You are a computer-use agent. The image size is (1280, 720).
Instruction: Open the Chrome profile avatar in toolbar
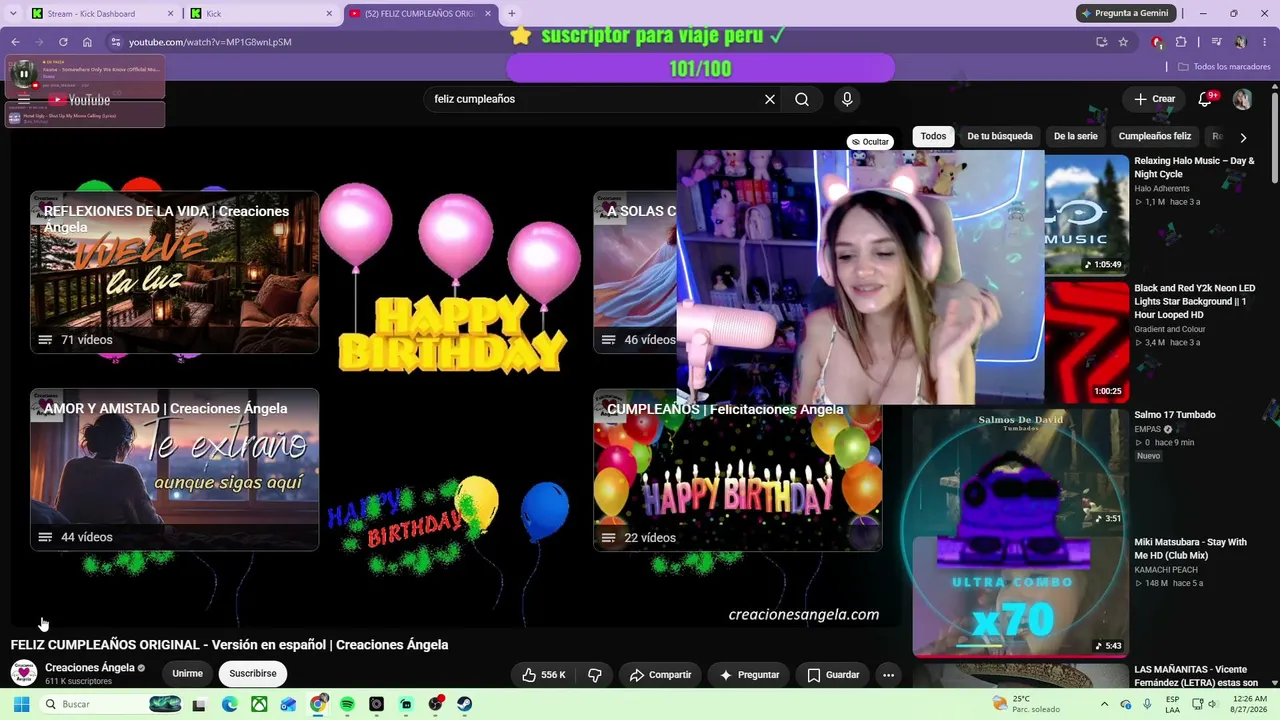pyautogui.click(x=1241, y=42)
